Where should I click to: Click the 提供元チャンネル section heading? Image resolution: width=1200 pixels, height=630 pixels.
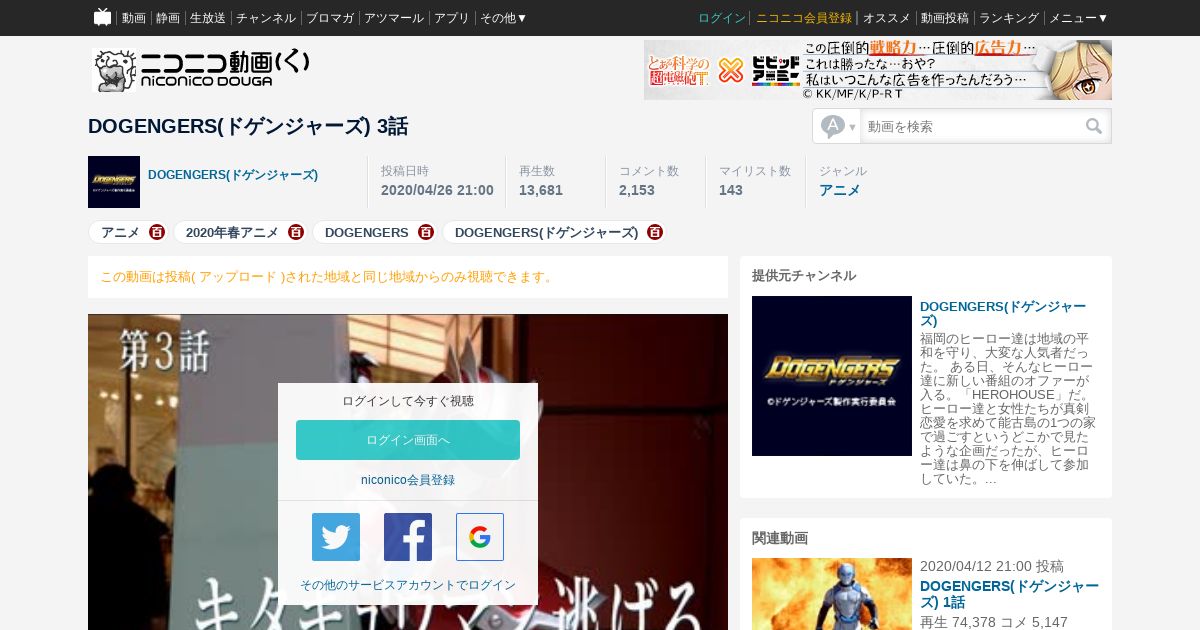804,276
